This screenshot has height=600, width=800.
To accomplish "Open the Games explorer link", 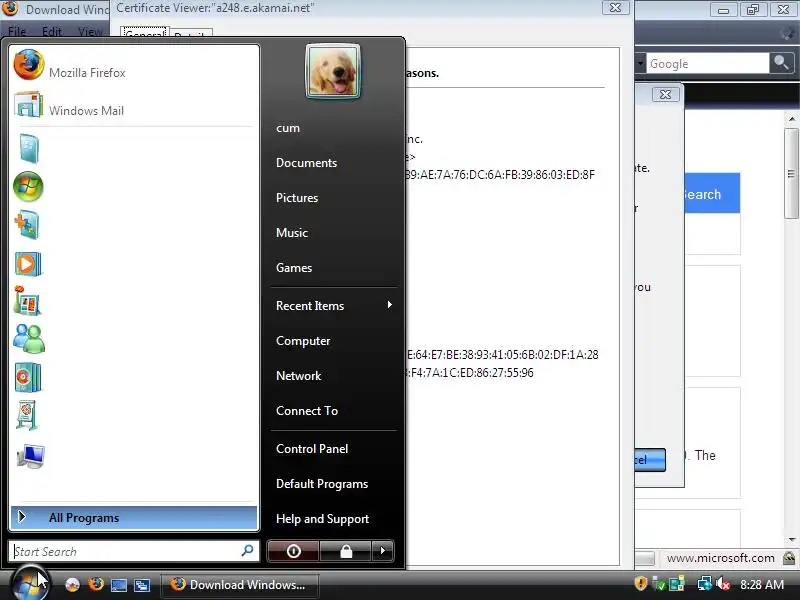I will (x=294, y=268).
